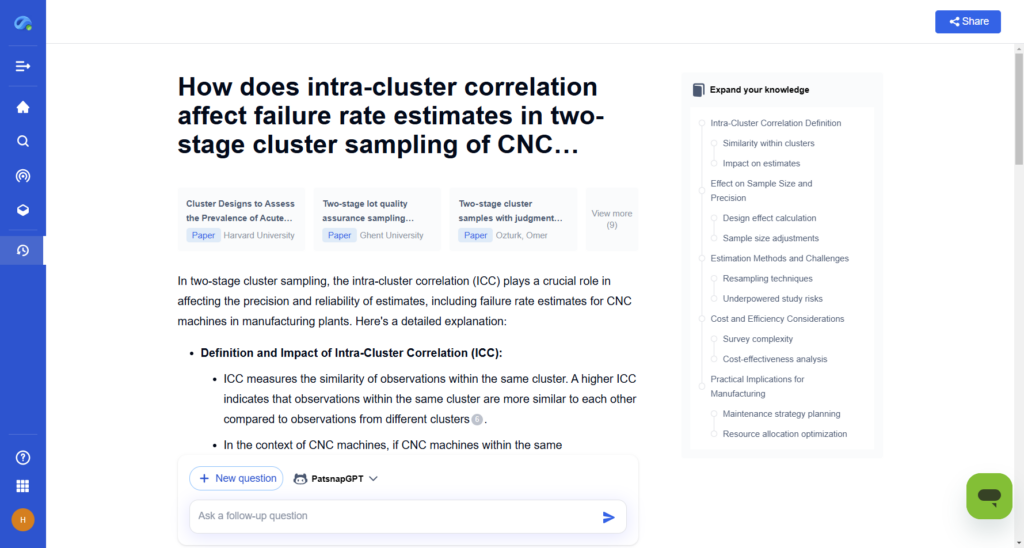
Task: Click the Share button
Action: point(967,21)
